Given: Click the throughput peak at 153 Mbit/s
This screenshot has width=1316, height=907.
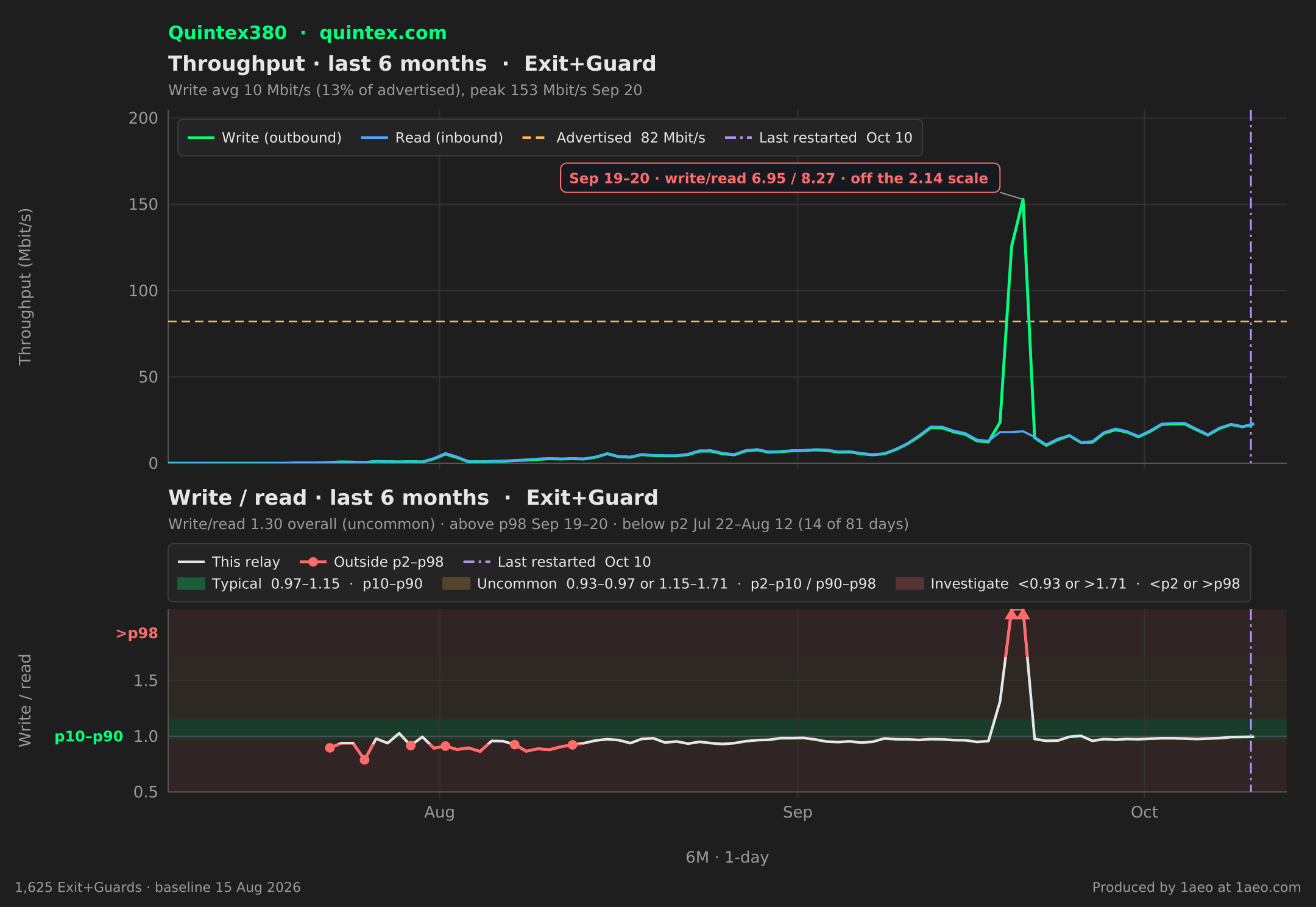Looking at the screenshot, I should tap(1022, 199).
